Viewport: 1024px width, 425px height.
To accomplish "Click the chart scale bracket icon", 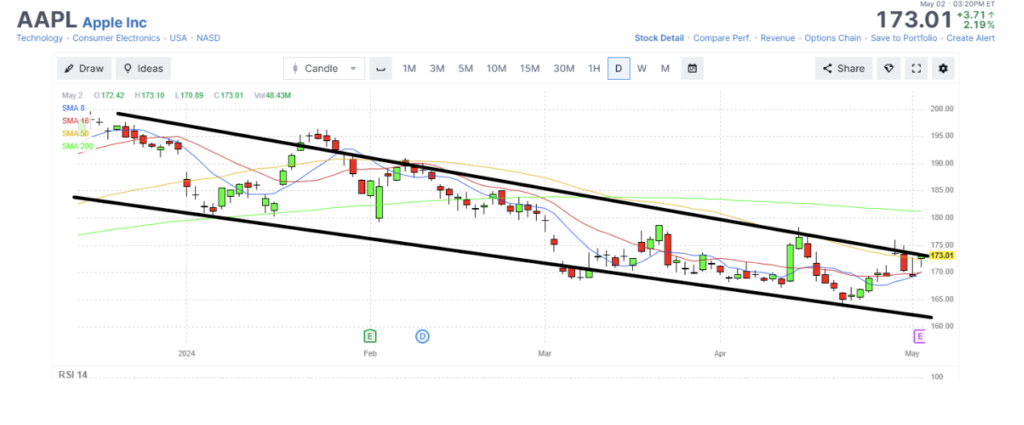I will click(381, 69).
